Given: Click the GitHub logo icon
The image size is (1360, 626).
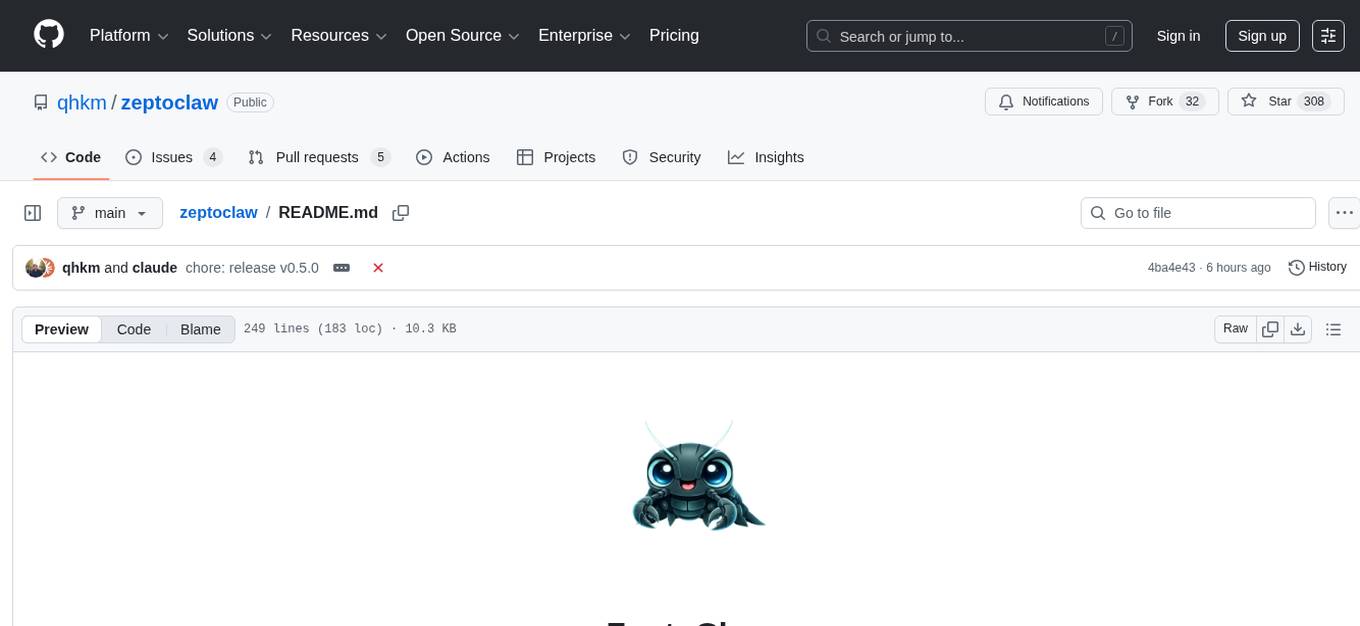Looking at the screenshot, I should [48, 36].
